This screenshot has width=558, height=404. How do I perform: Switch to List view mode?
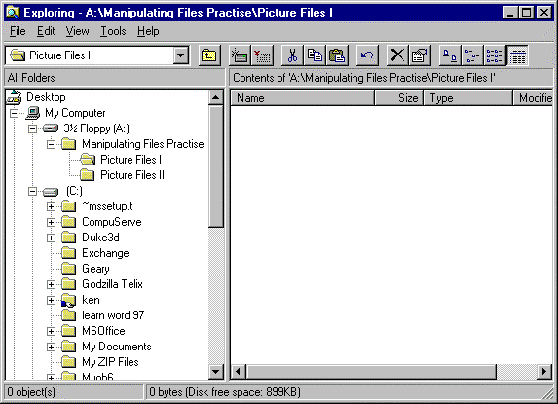pos(495,56)
